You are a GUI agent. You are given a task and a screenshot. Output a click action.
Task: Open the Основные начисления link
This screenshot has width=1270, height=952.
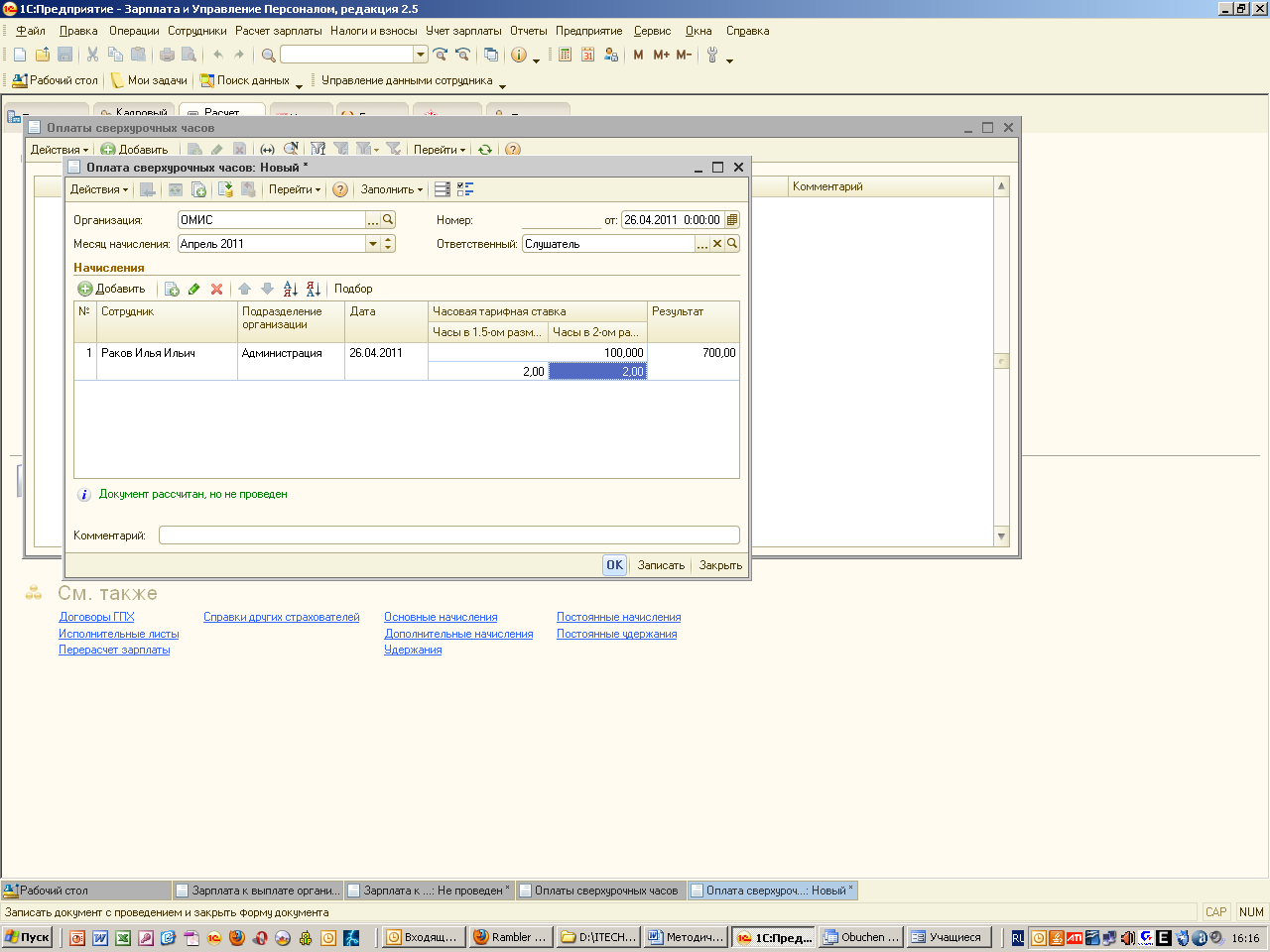click(x=441, y=617)
